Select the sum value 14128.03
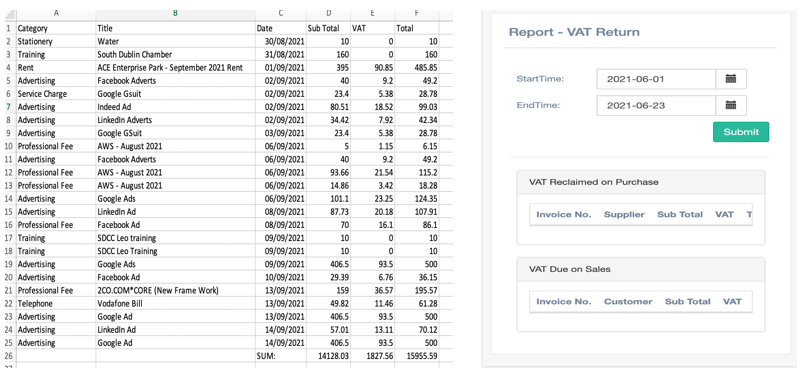The image size is (805, 376). click(328, 355)
